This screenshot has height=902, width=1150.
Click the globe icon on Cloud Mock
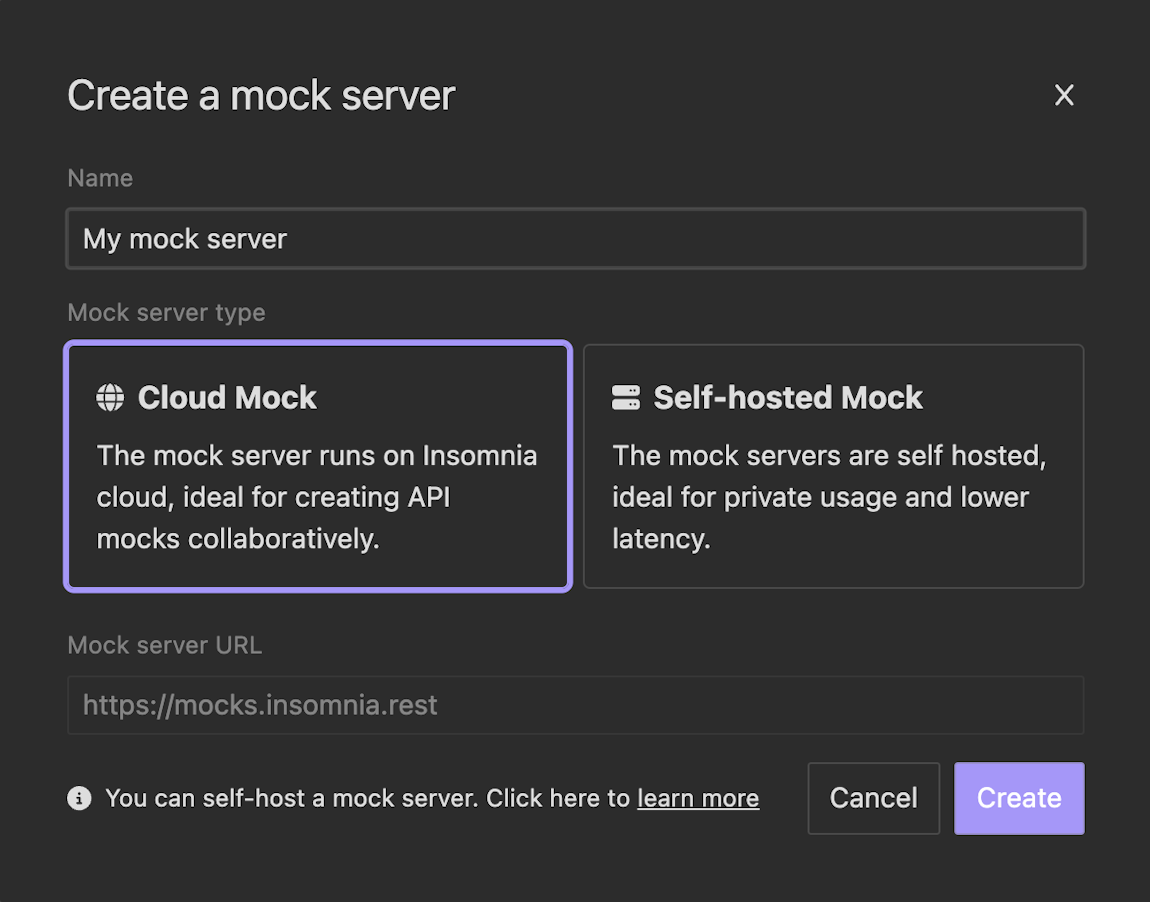110,397
